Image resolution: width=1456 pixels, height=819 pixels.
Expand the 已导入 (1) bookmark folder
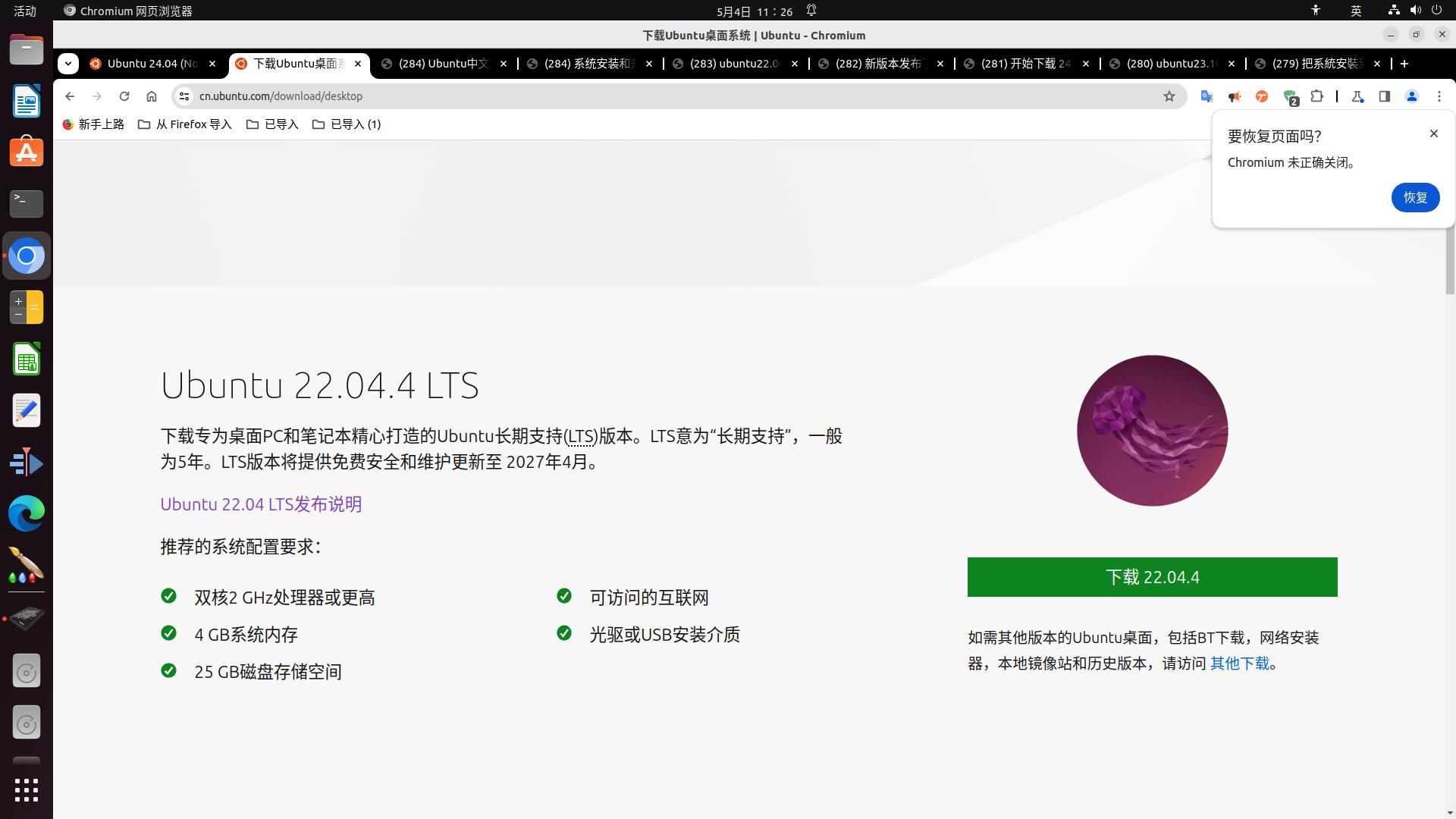point(347,124)
